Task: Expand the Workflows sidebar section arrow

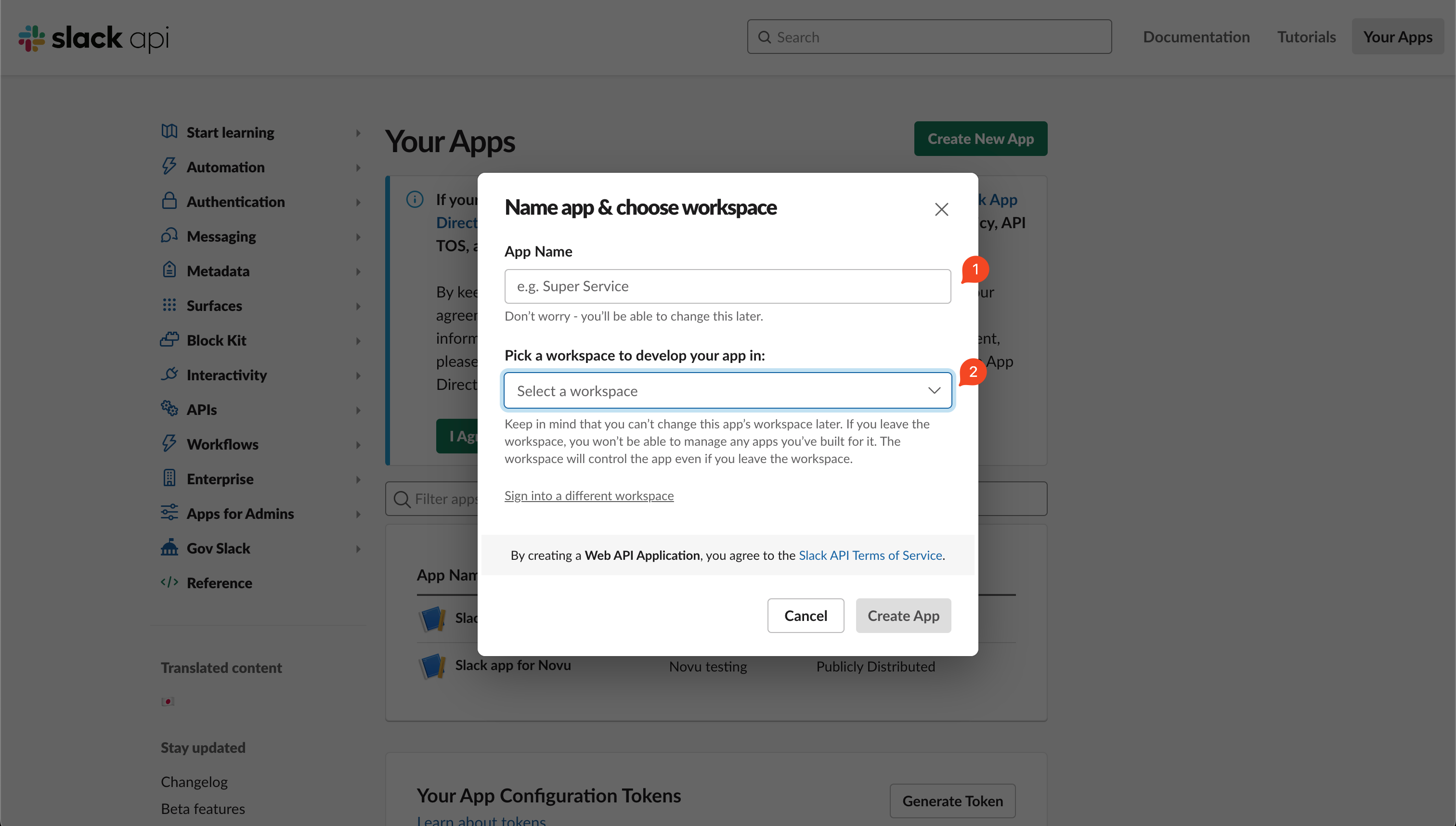Action: [x=358, y=444]
